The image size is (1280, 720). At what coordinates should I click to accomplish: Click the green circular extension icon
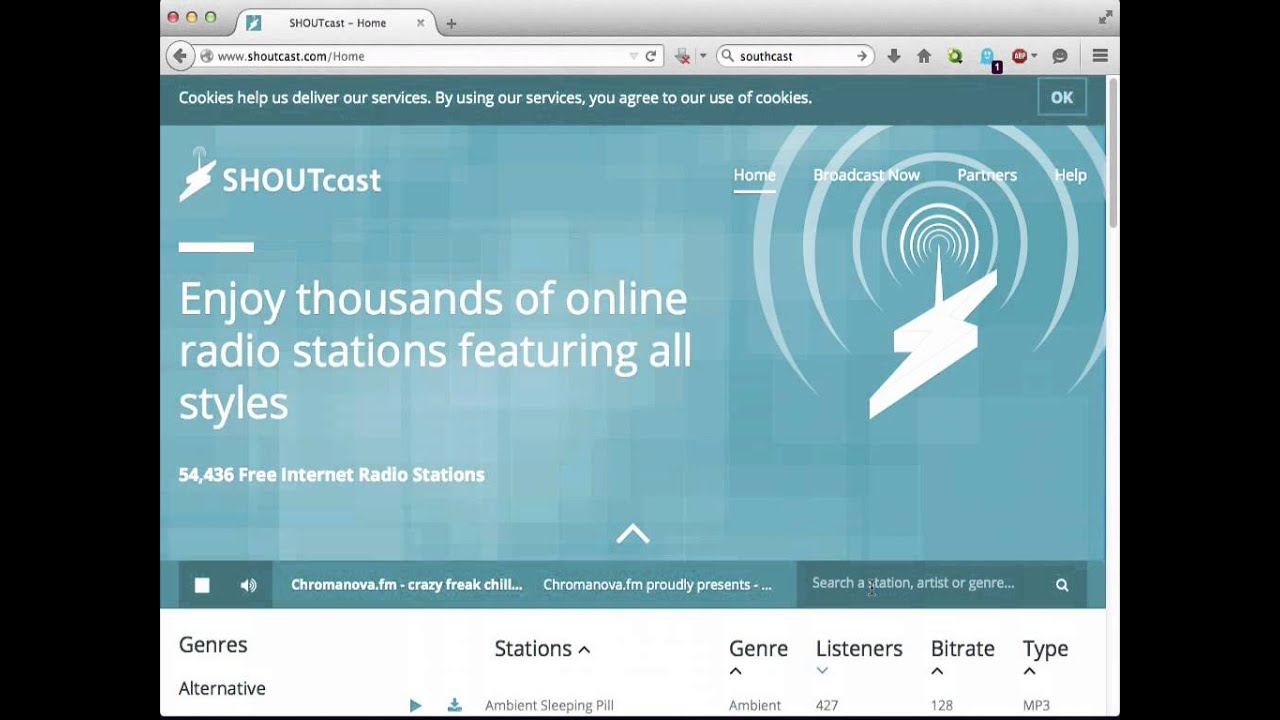(x=955, y=56)
